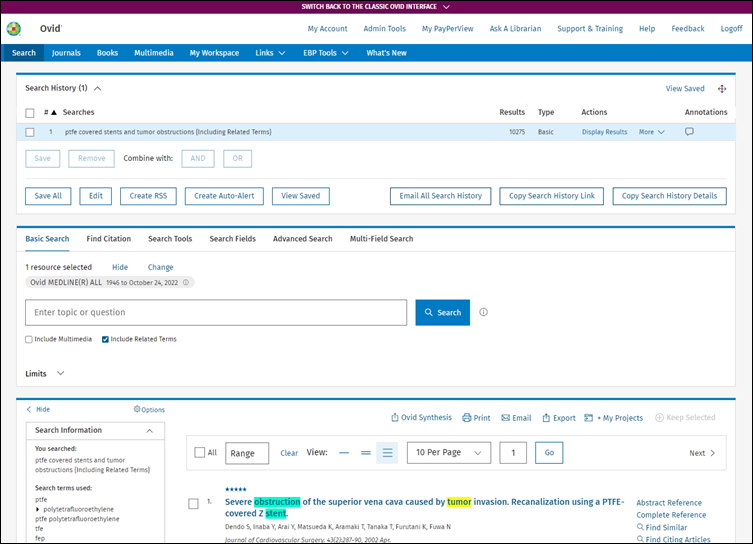The image size is (753, 544).
Task: Click the Enter topic or question field
Action: click(216, 313)
